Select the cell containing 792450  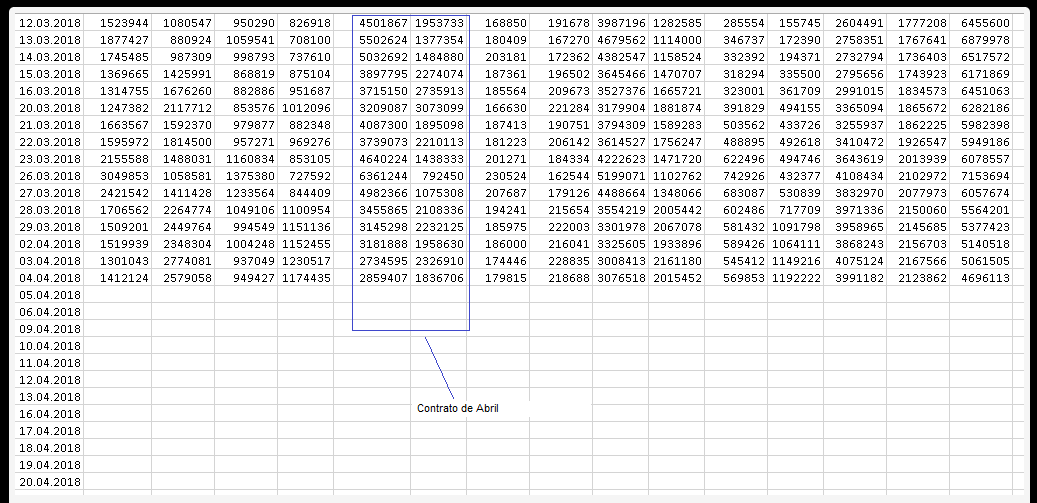(x=443, y=176)
